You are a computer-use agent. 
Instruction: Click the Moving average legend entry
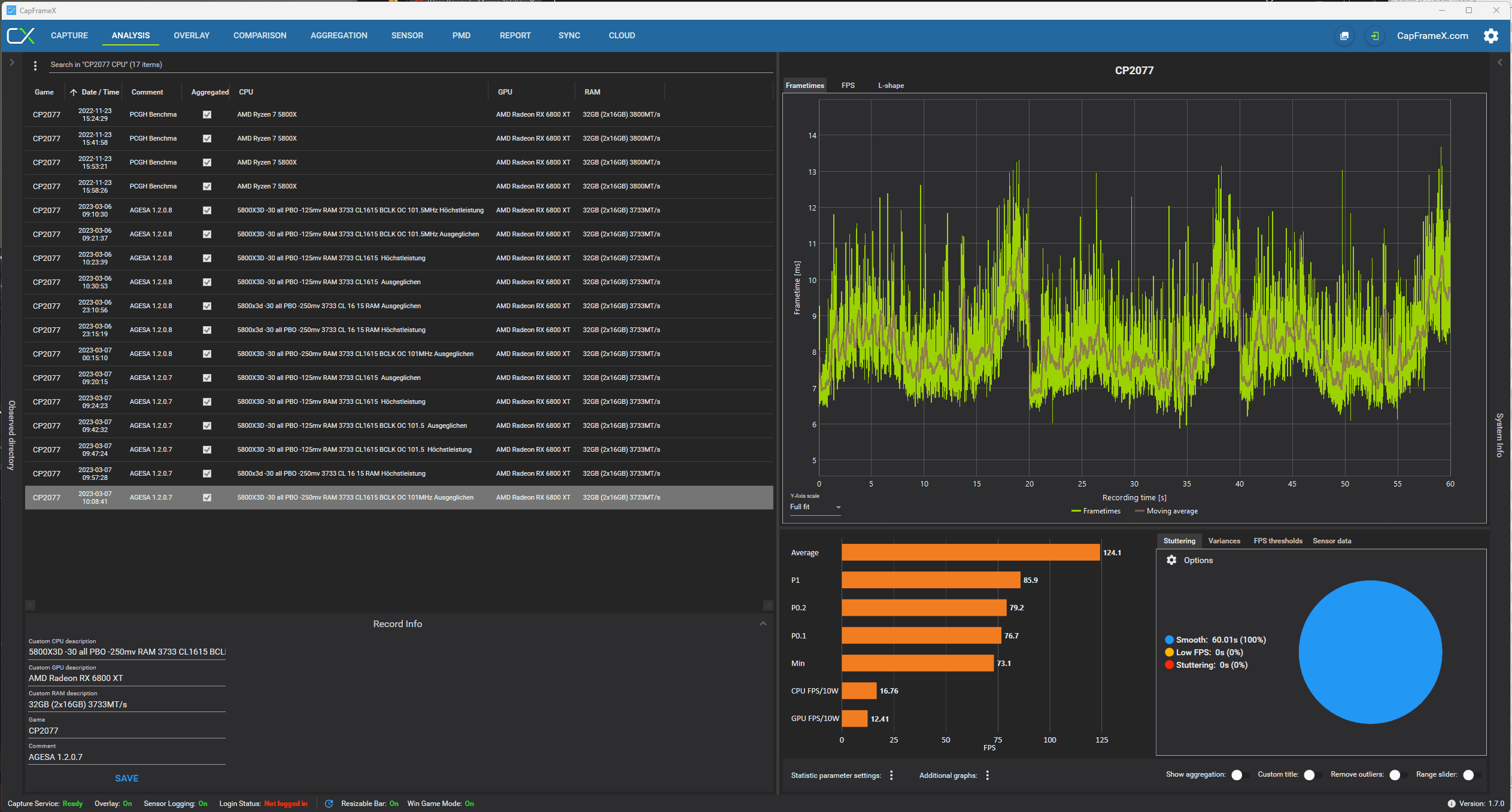pyautogui.click(x=1167, y=511)
